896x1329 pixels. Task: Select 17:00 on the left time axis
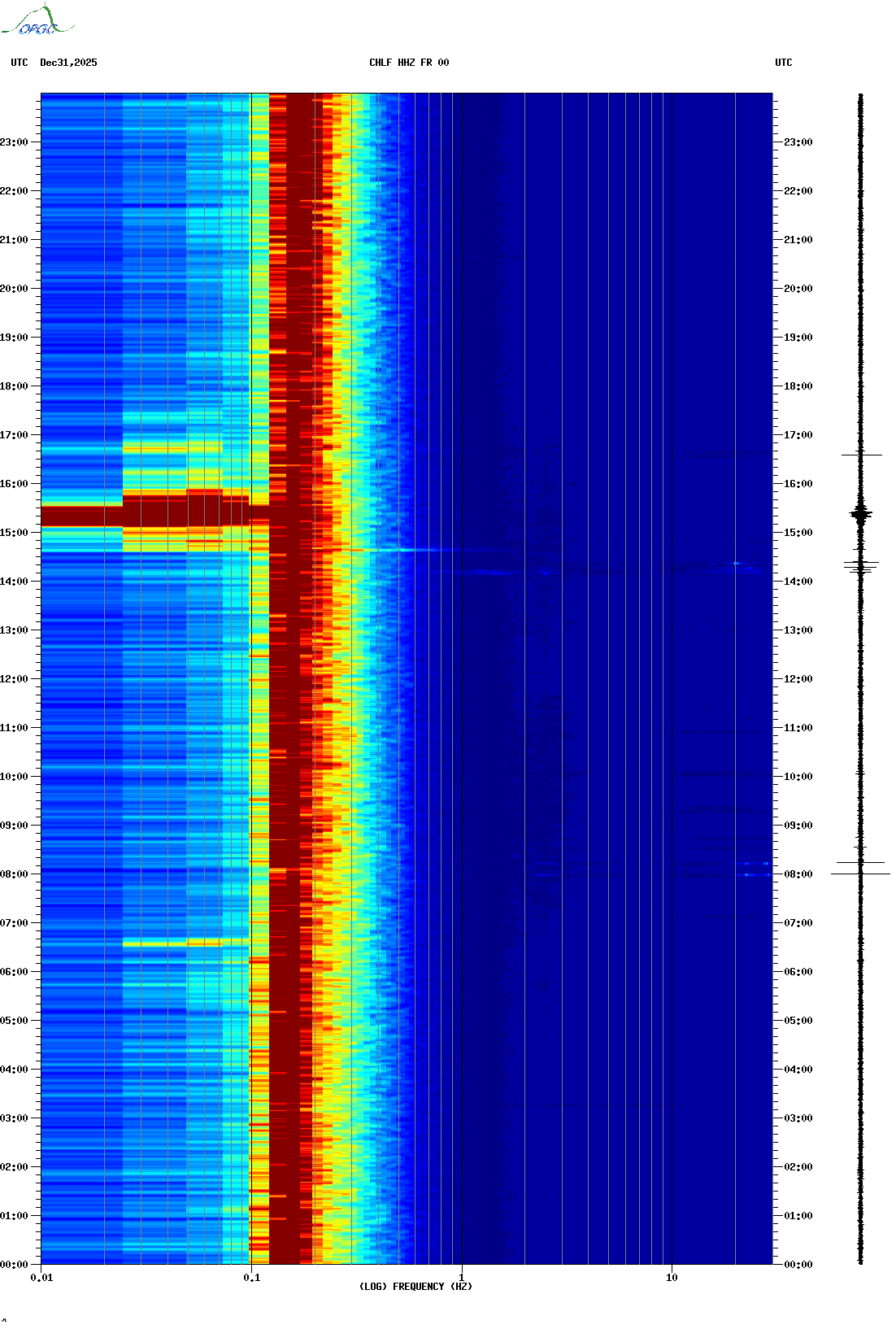click(x=14, y=435)
